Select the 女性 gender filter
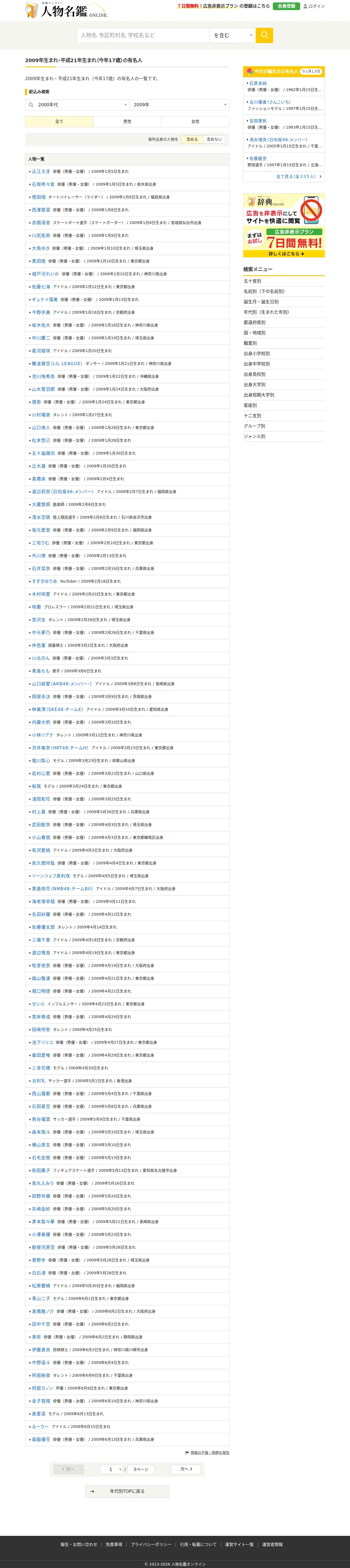 point(195,122)
